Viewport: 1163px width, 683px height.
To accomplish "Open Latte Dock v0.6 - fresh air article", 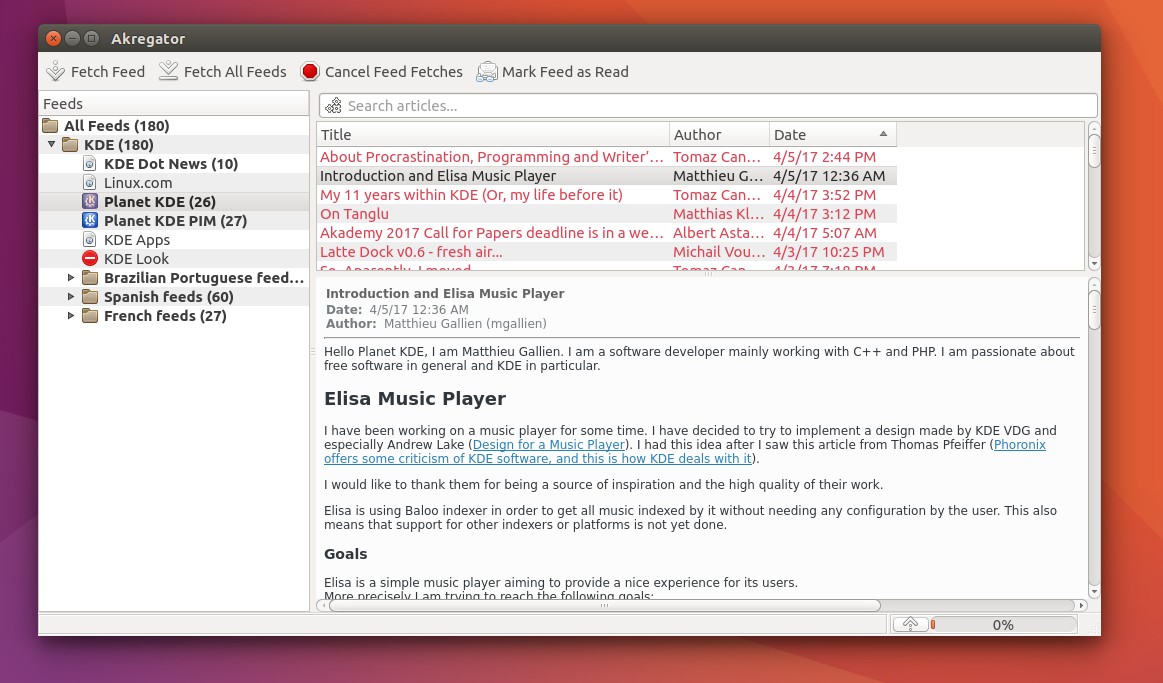I will [x=411, y=251].
